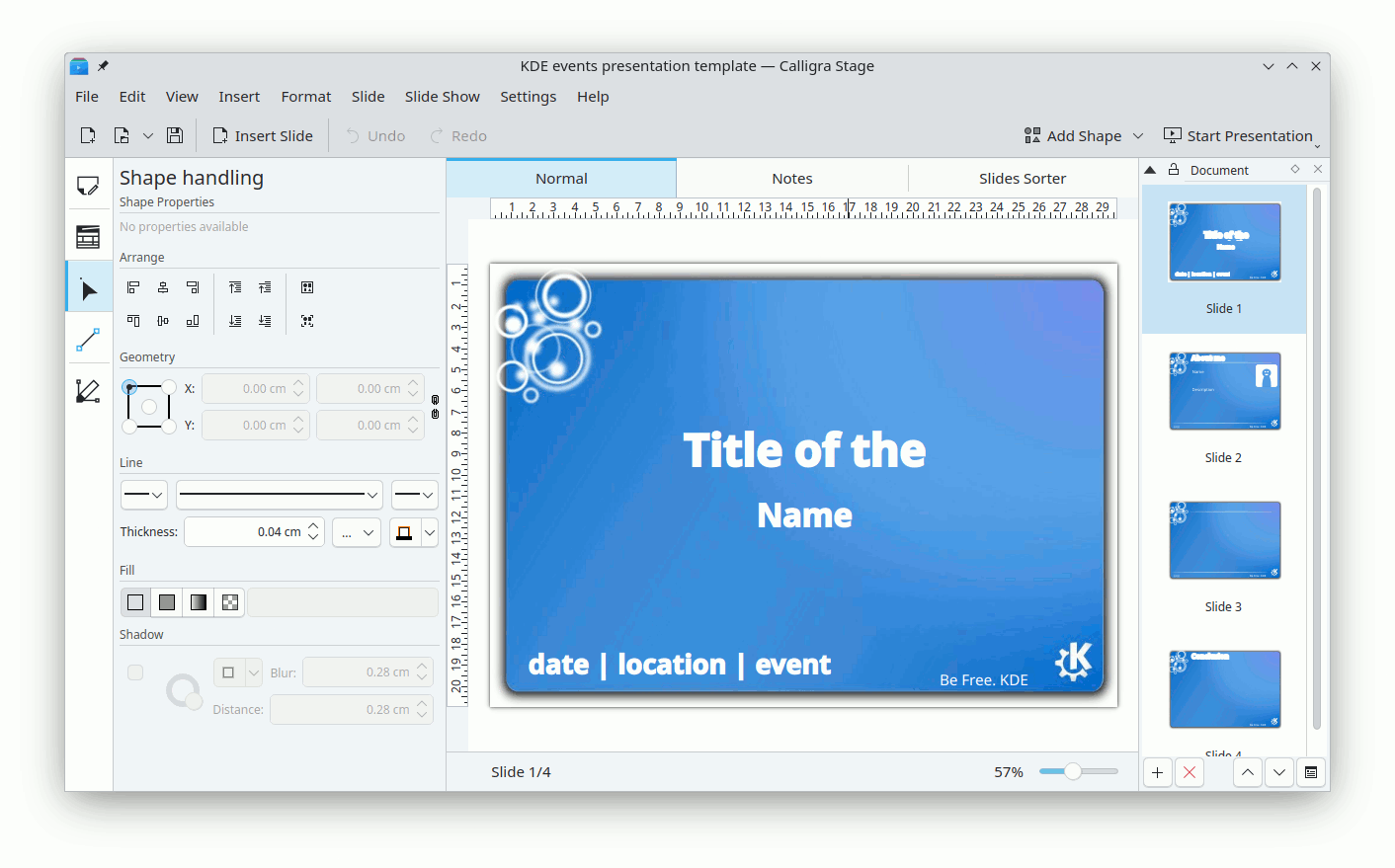Select the connect shapes line tool

coord(89,340)
